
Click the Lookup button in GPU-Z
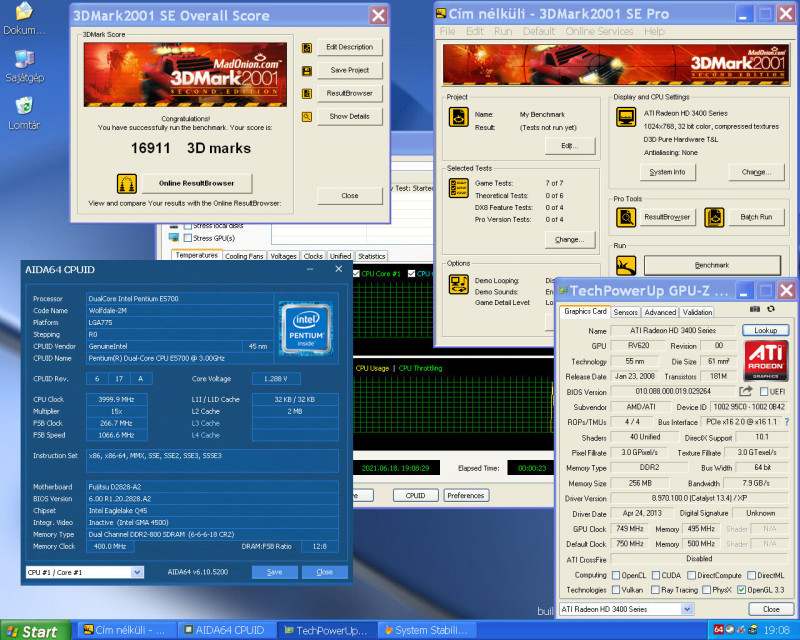tap(765, 330)
